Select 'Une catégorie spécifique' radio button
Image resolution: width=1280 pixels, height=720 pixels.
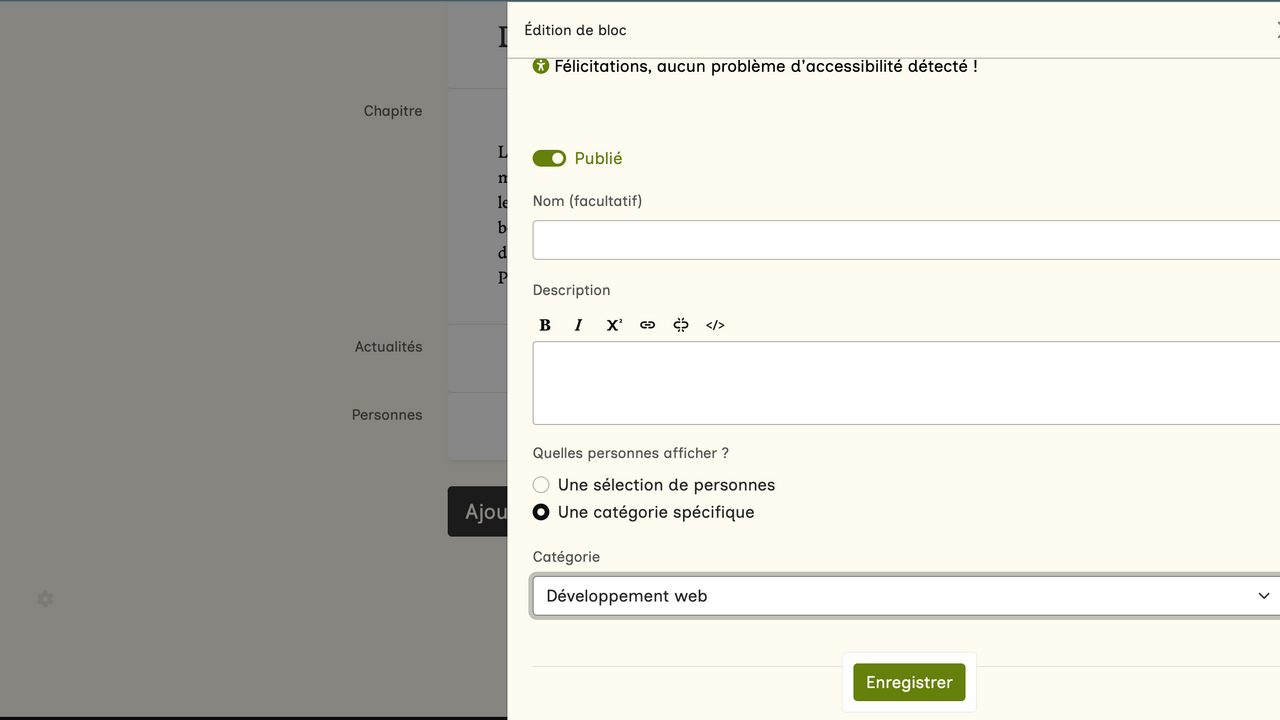pyautogui.click(x=541, y=512)
